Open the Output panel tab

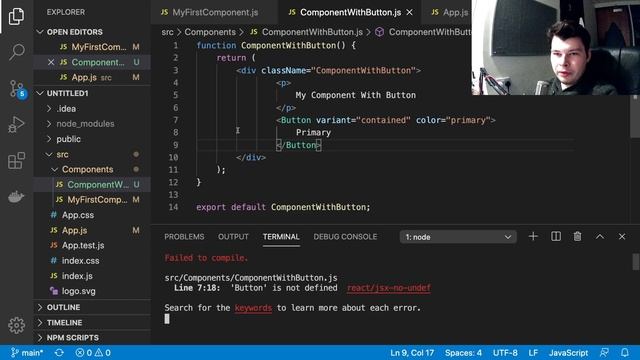click(x=233, y=237)
